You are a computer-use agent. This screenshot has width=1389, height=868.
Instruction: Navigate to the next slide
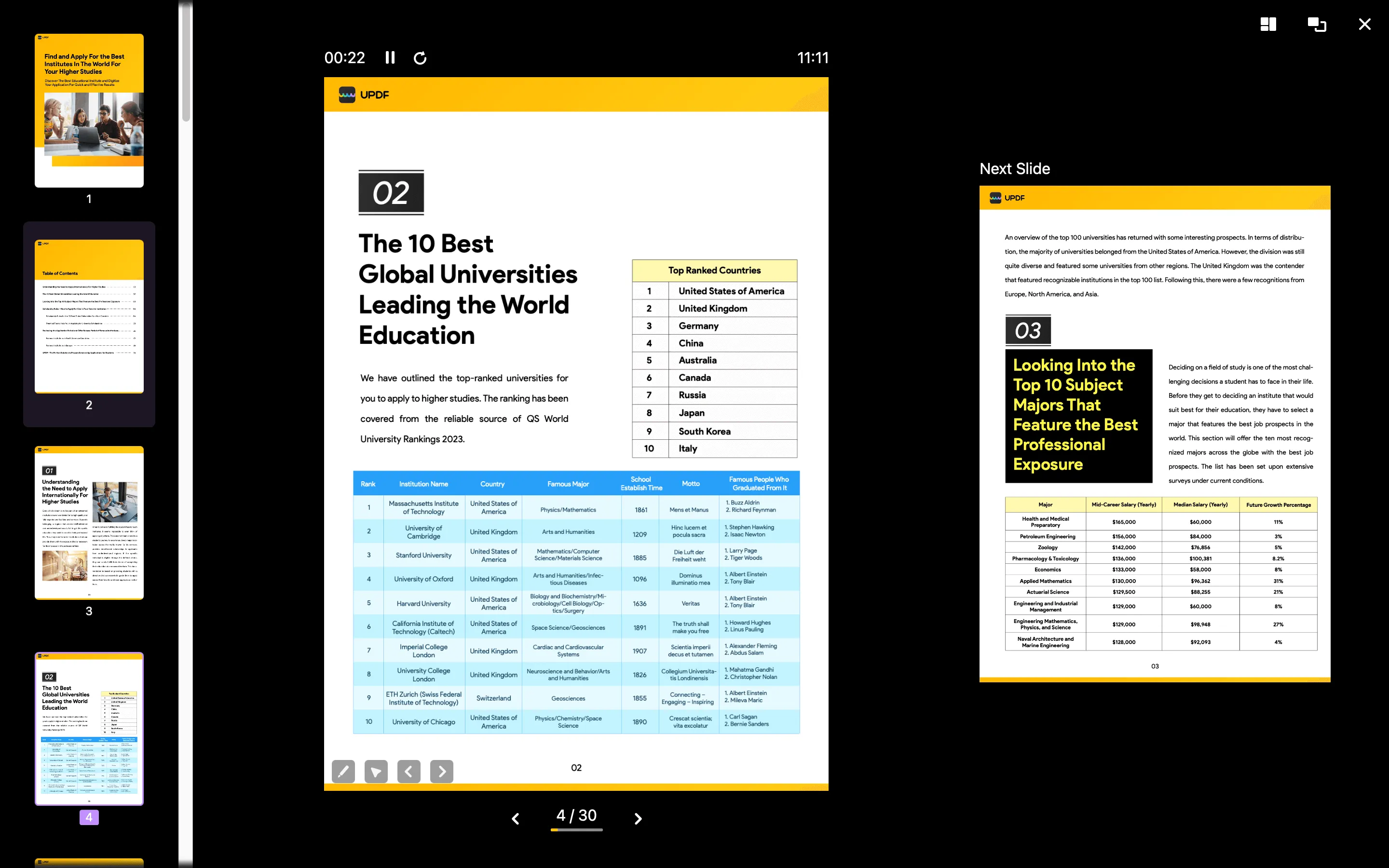tap(638, 817)
